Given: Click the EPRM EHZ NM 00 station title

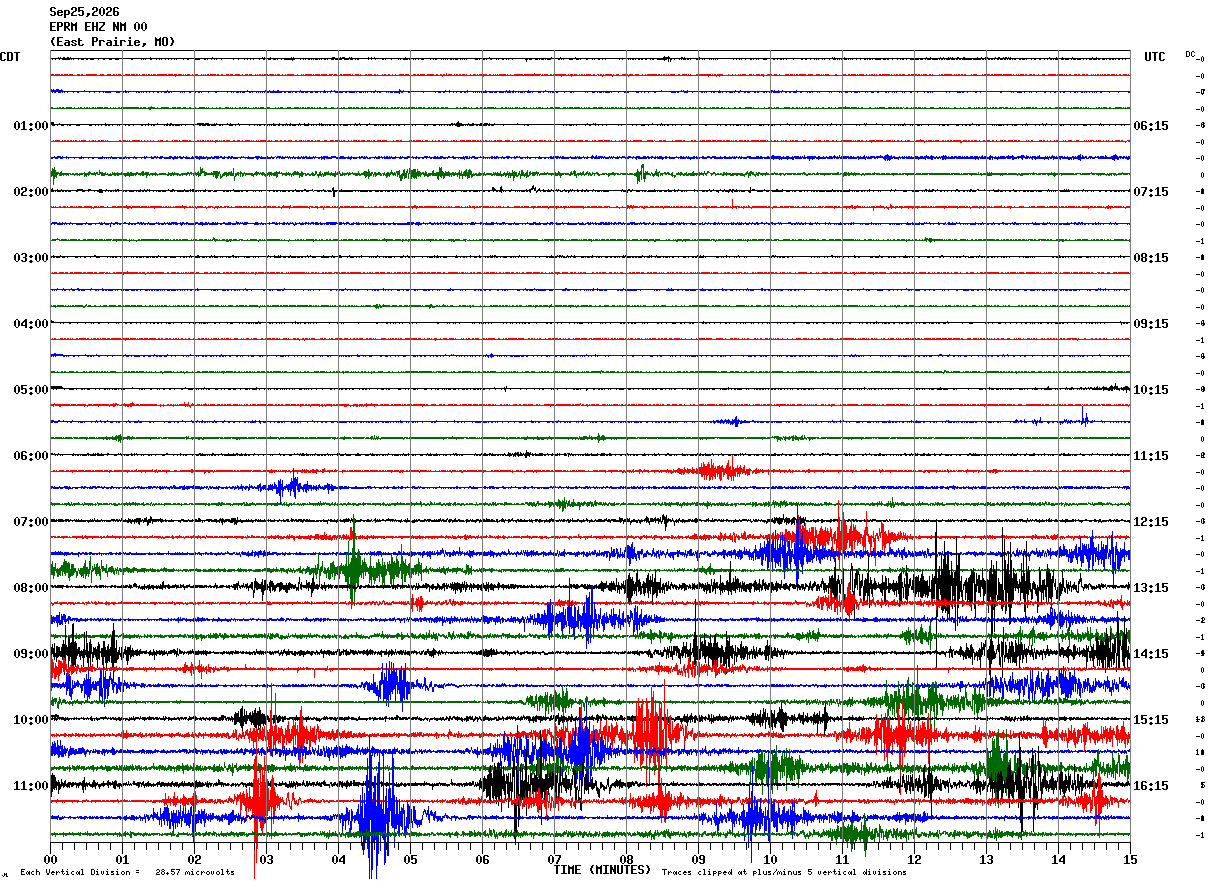Looking at the screenshot, I should [x=98, y=27].
